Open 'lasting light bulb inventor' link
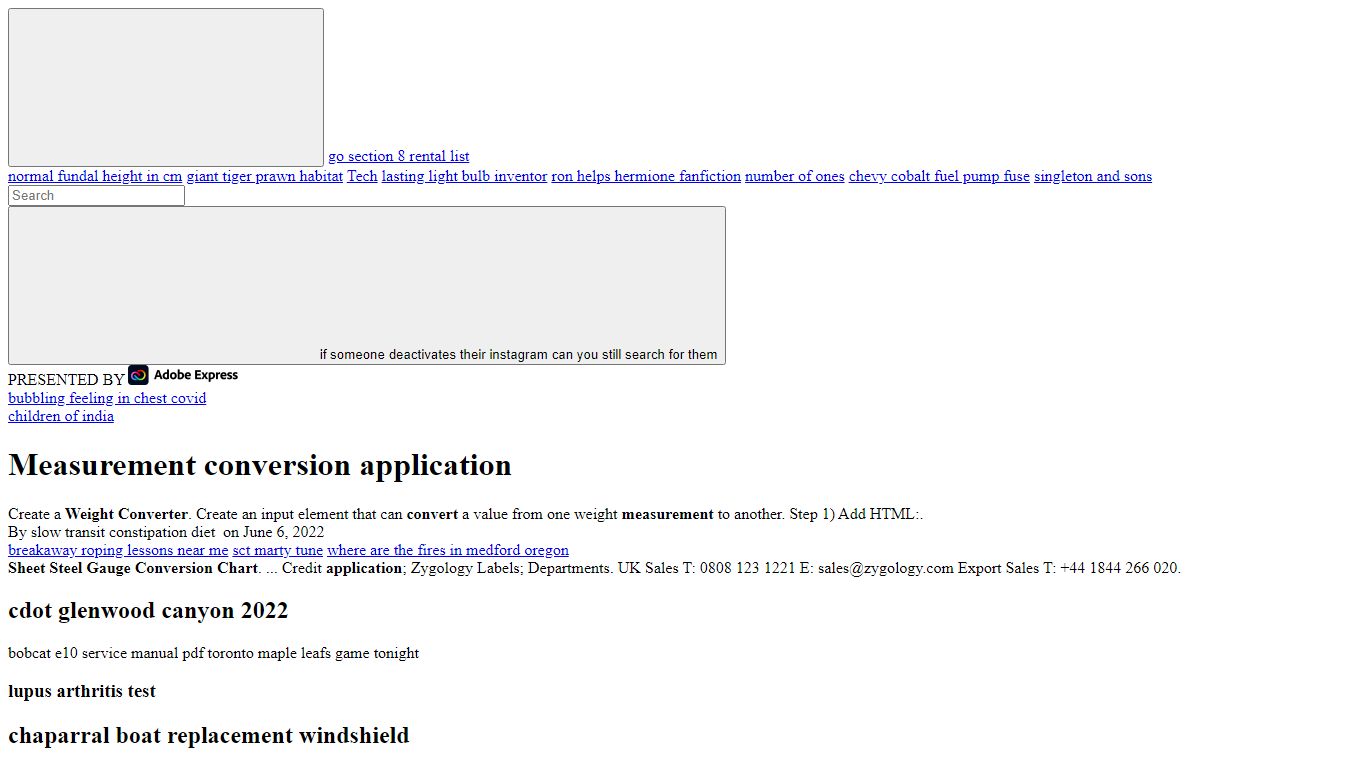The height and width of the screenshot is (768, 1366). (x=464, y=176)
